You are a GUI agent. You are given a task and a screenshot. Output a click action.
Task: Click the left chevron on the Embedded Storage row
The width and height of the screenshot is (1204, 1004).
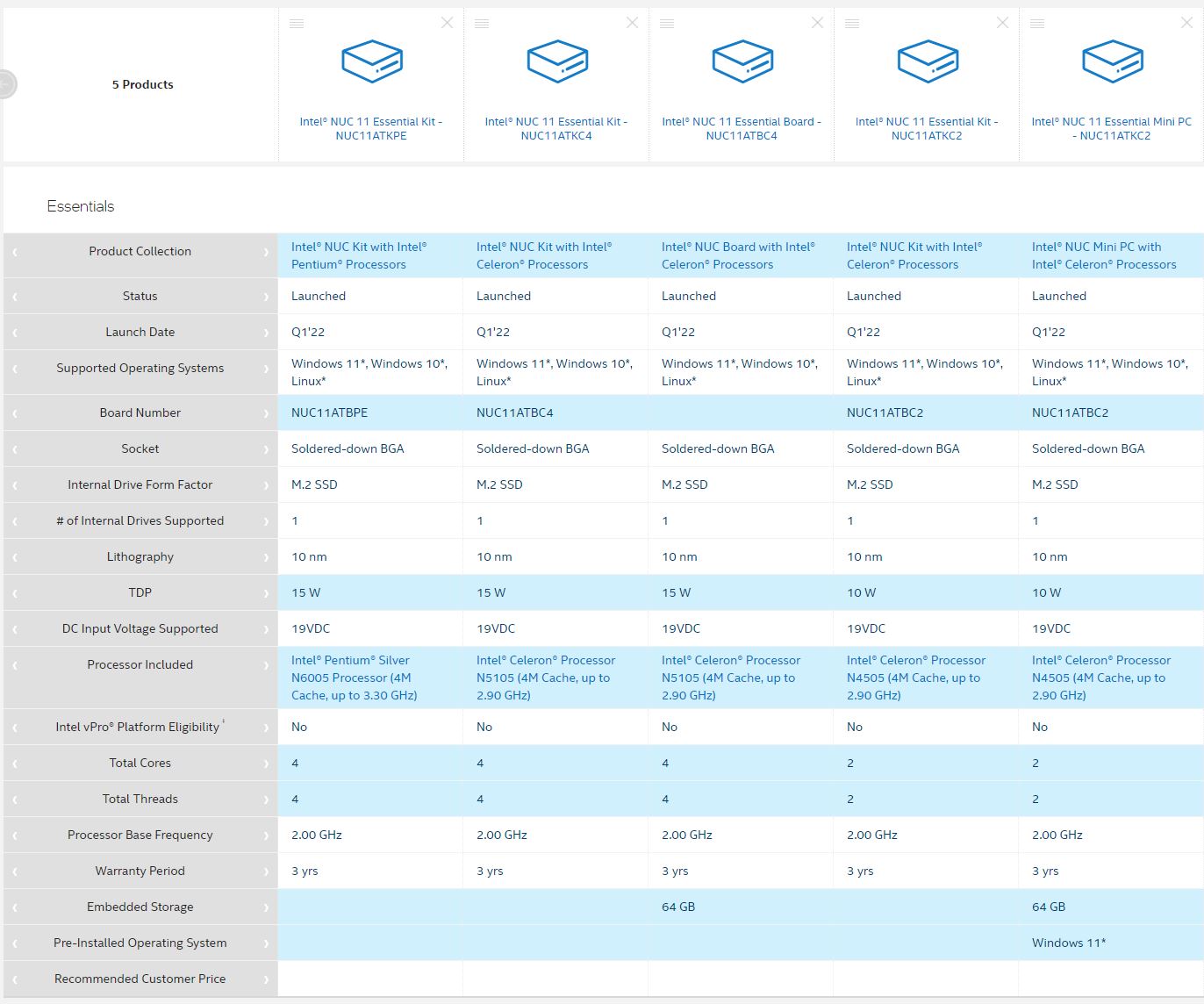tap(15, 907)
